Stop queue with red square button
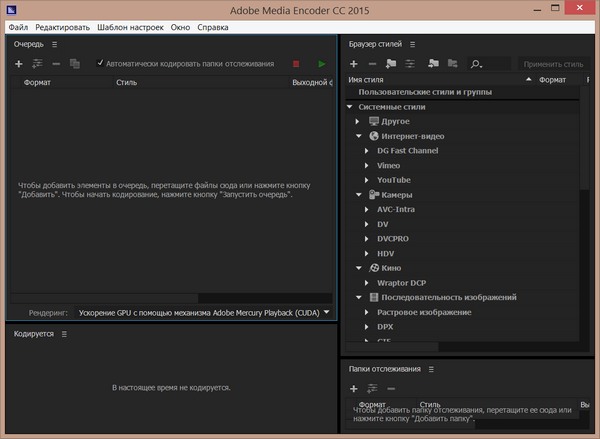The width and height of the screenshot is (600, 439). (296, 64)
